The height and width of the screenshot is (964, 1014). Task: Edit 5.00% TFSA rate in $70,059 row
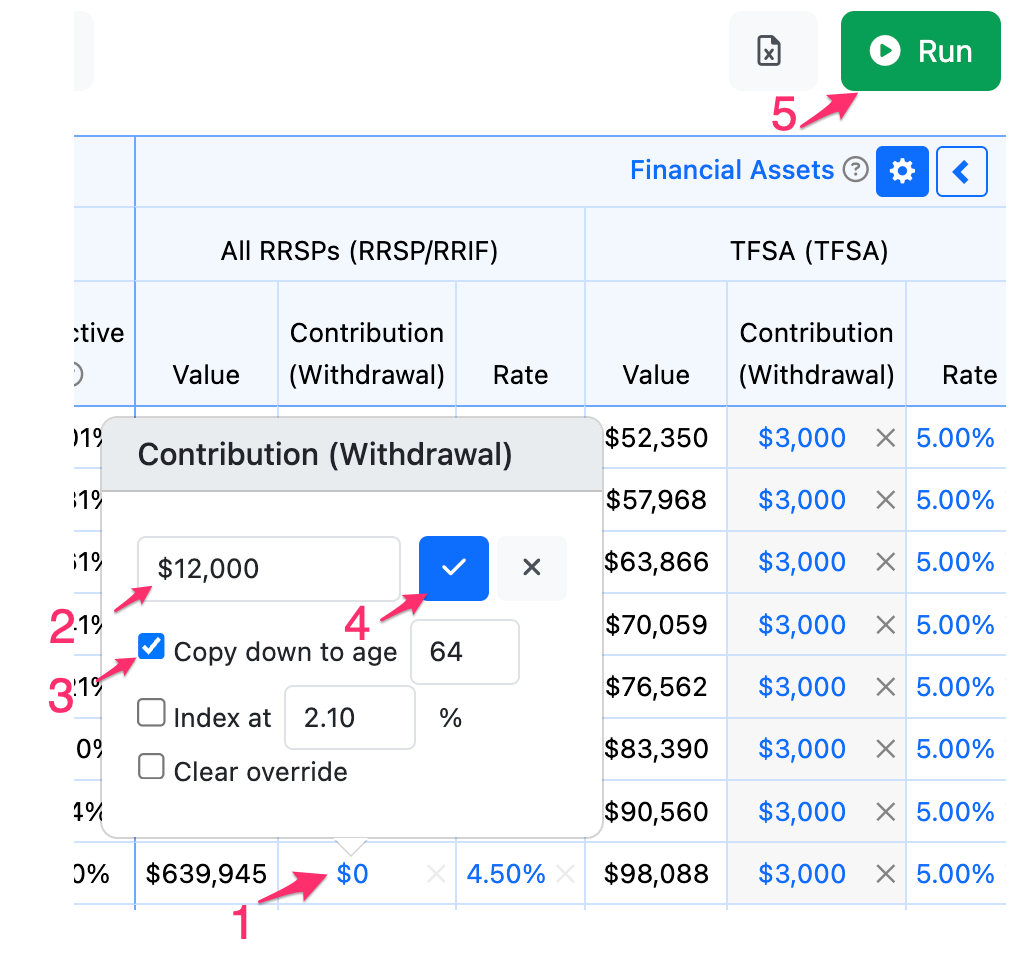pos(955,625)
